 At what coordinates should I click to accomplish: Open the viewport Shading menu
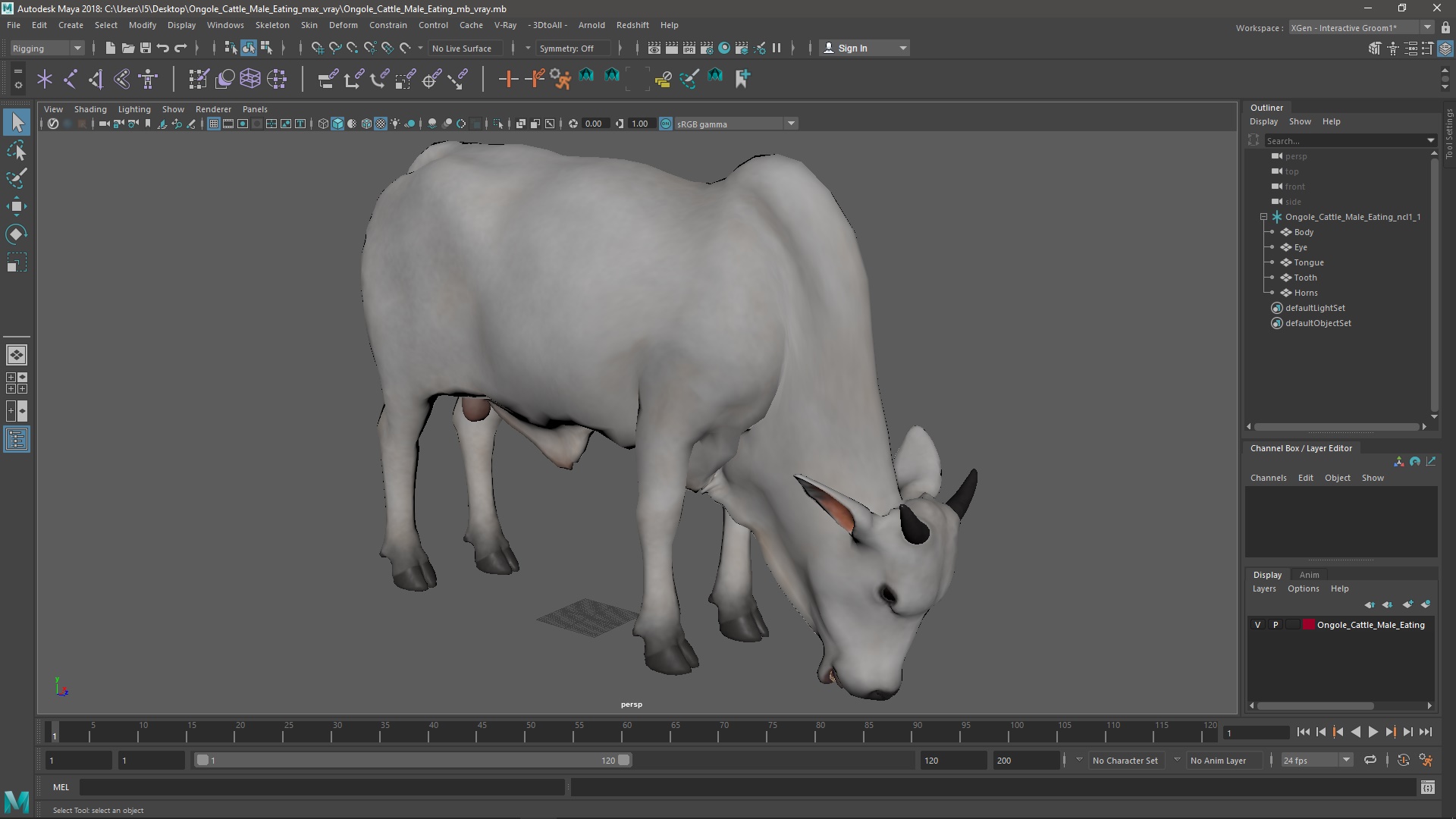click(x=90, y=109)
